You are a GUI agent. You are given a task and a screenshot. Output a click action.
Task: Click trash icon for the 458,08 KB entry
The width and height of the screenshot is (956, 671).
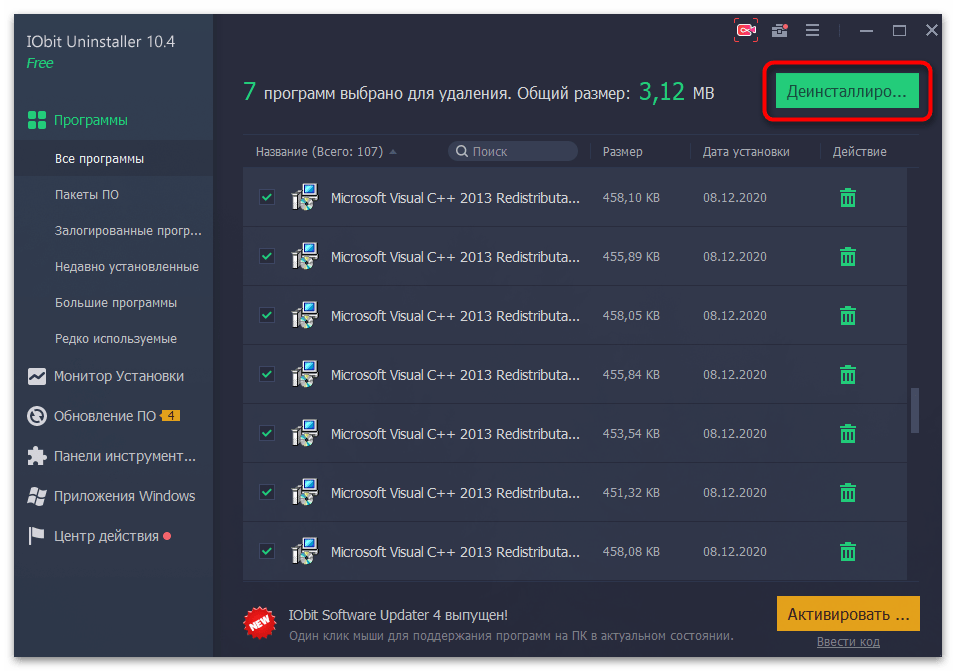(x=848, y=551)
